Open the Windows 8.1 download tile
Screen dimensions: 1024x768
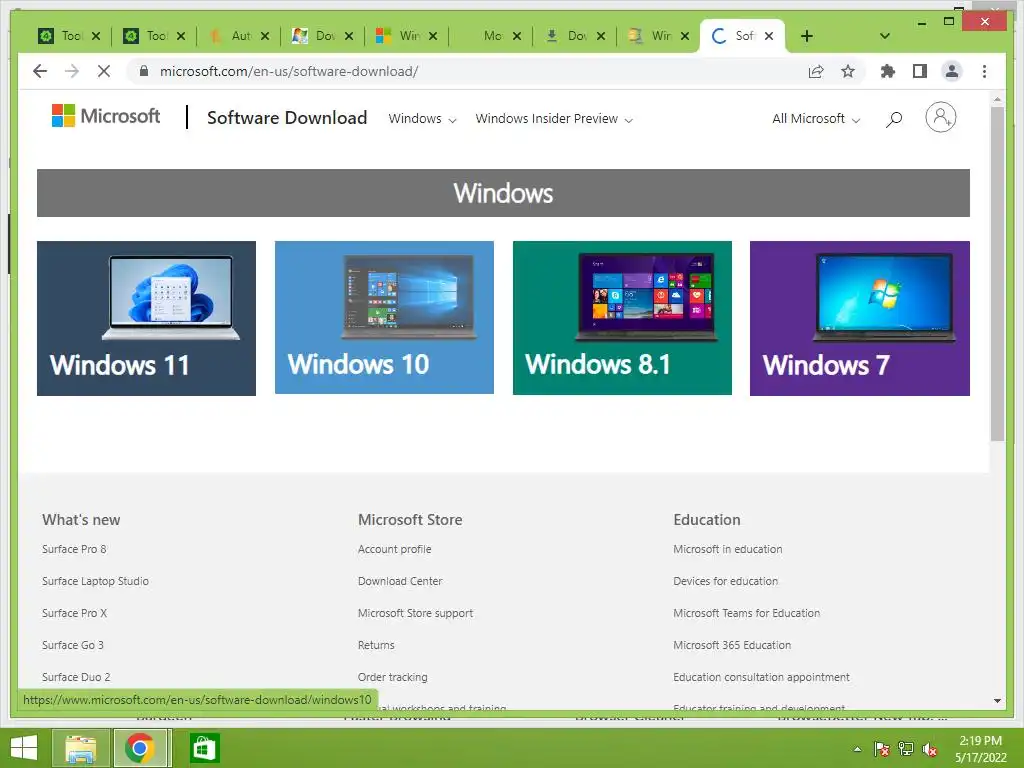click(x=622, y=318)
